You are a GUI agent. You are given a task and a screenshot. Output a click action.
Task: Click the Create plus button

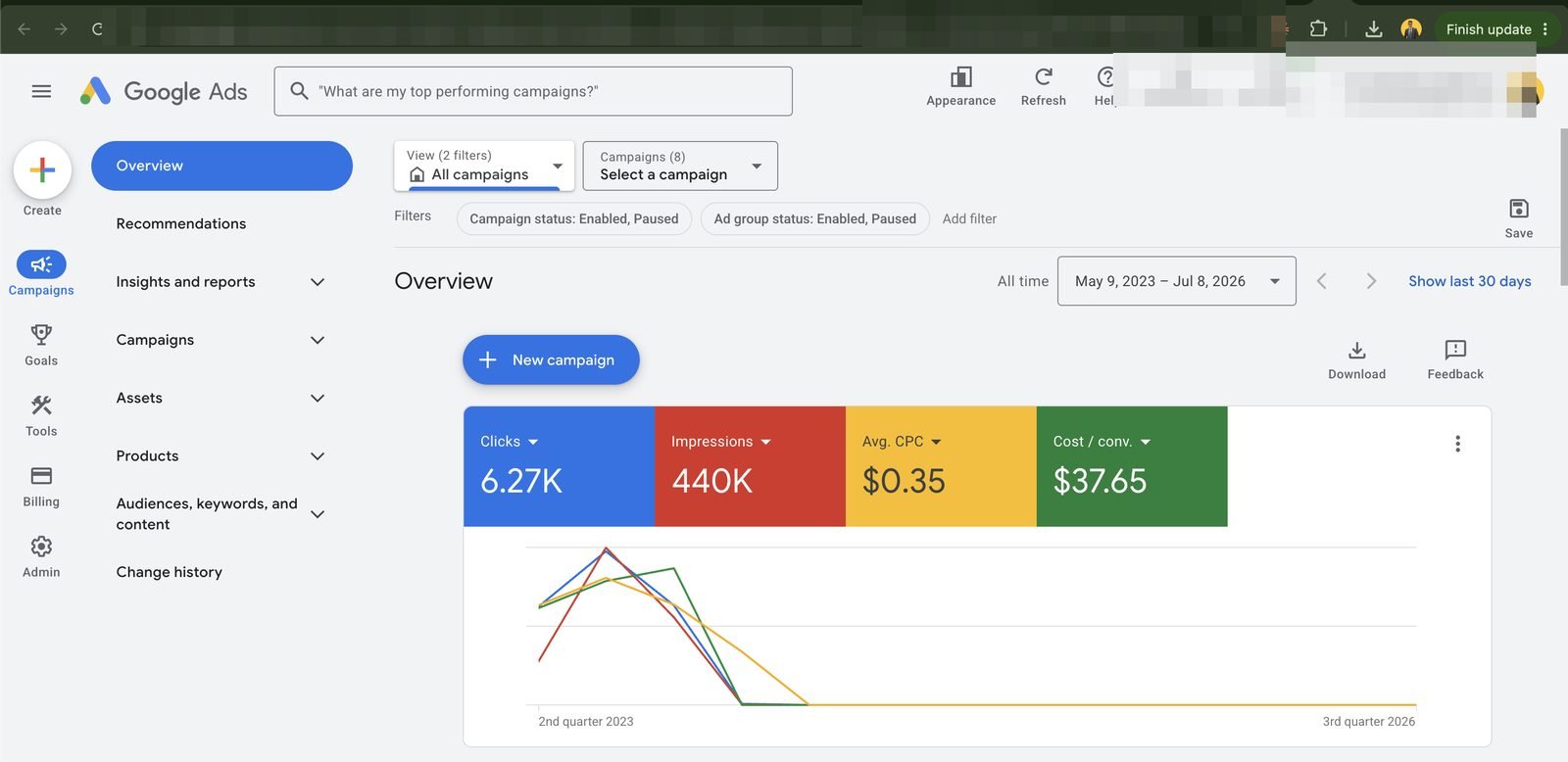(x=42, y=170)
